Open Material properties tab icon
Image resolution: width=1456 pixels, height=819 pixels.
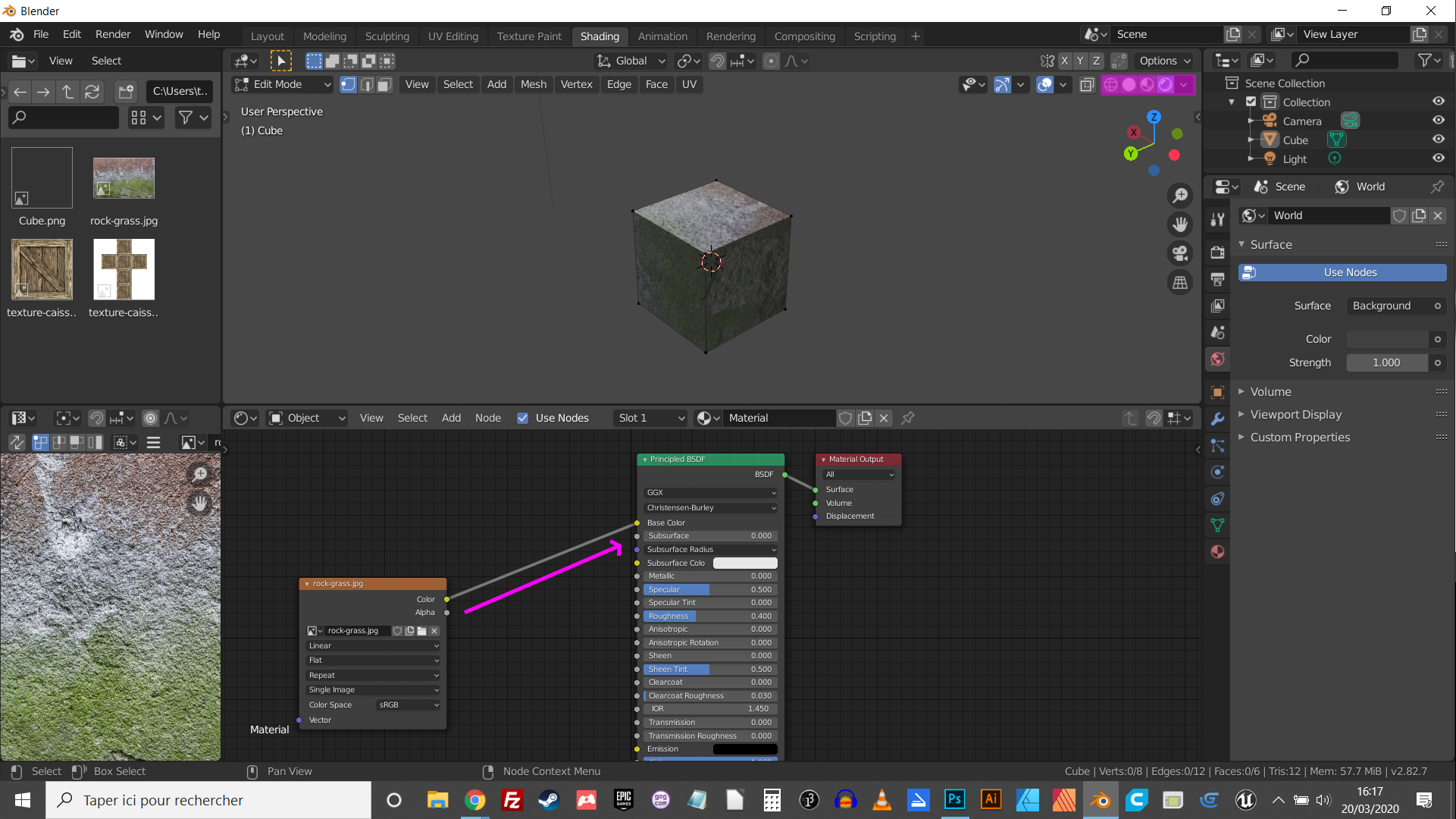coord(1218,552)
